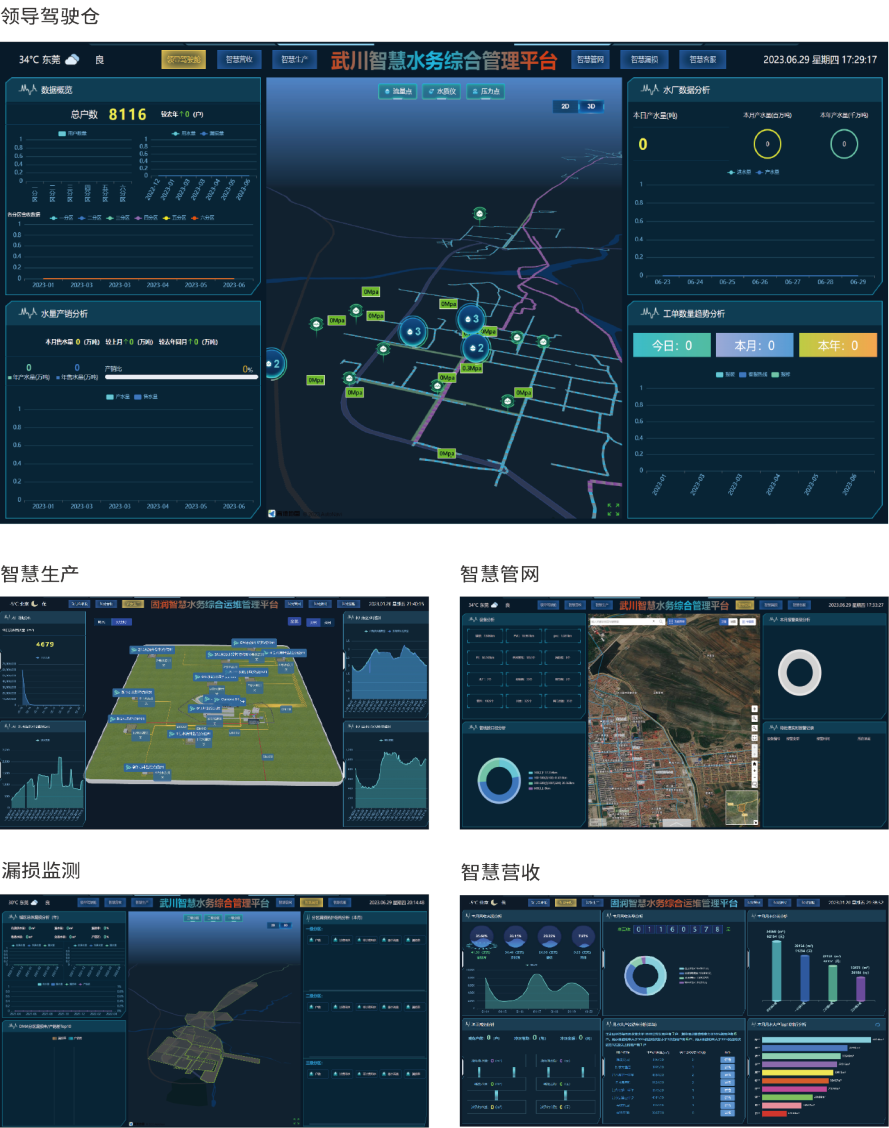
Task: Open the 领导驾驶舱 tab in top dashboard
Action: click(183, 60)
